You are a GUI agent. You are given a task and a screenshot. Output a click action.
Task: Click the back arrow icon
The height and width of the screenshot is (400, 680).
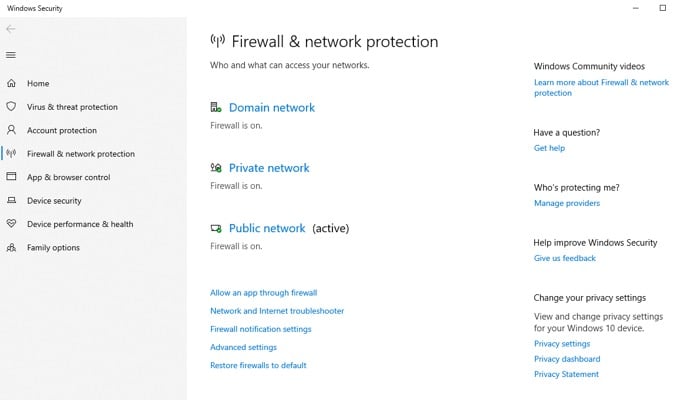(11, 29)
